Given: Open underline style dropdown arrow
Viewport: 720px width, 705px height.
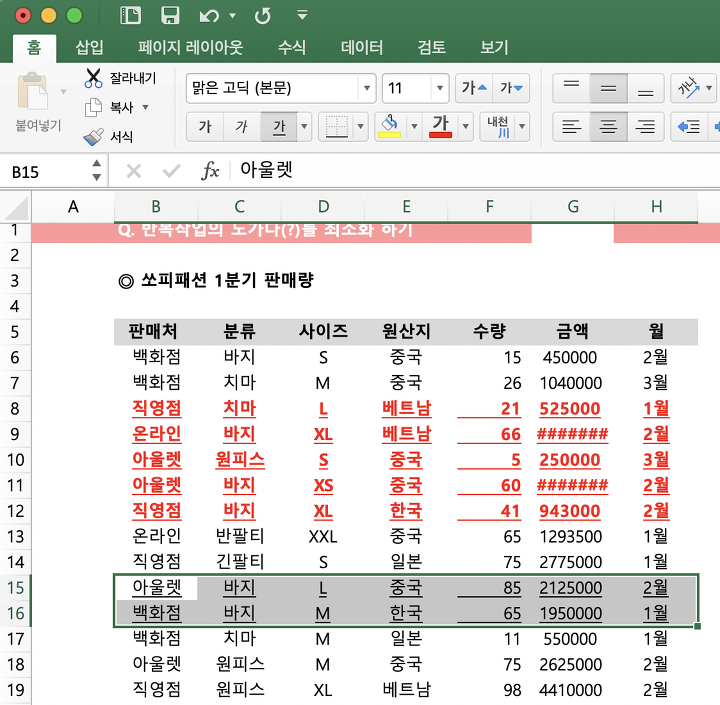Looking at the screenshot, I should [x=304, y=126].
